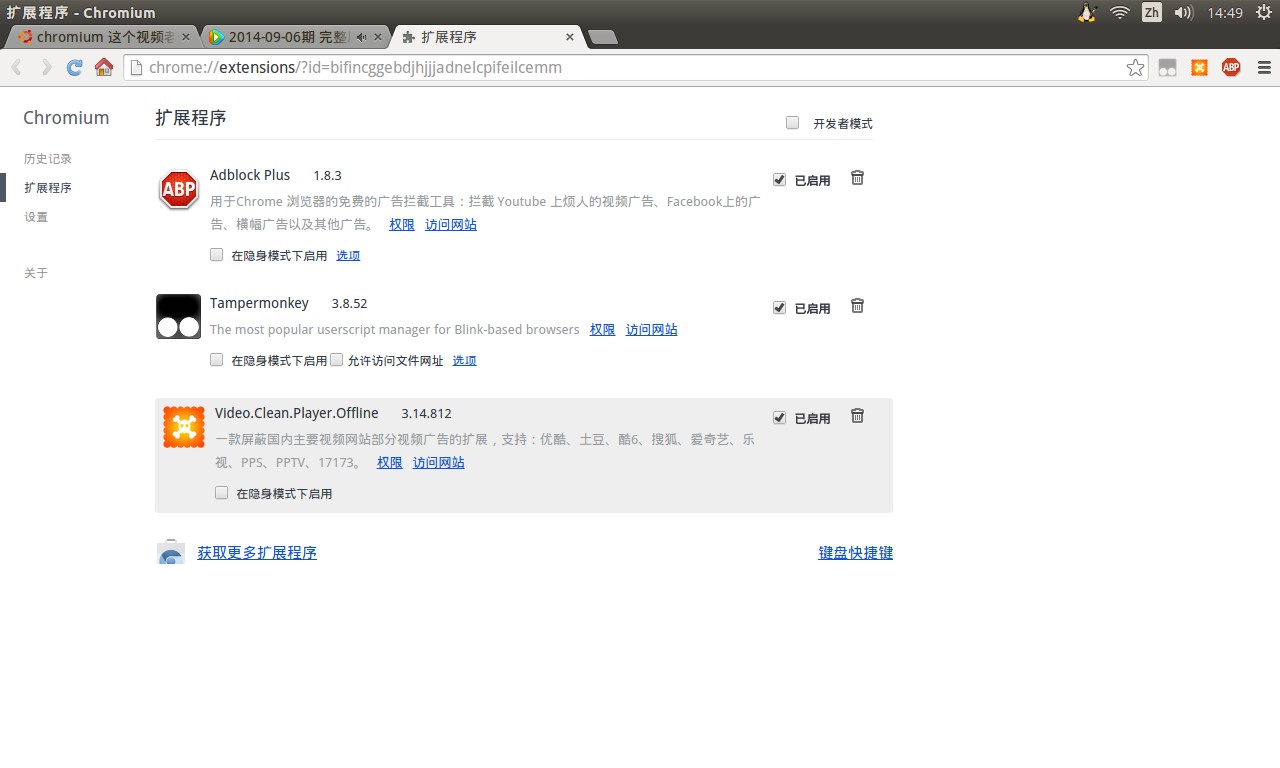Viewport: 1280px width, 768px height.
Task: Open a new tab
Action: click(x=602, y=38)
